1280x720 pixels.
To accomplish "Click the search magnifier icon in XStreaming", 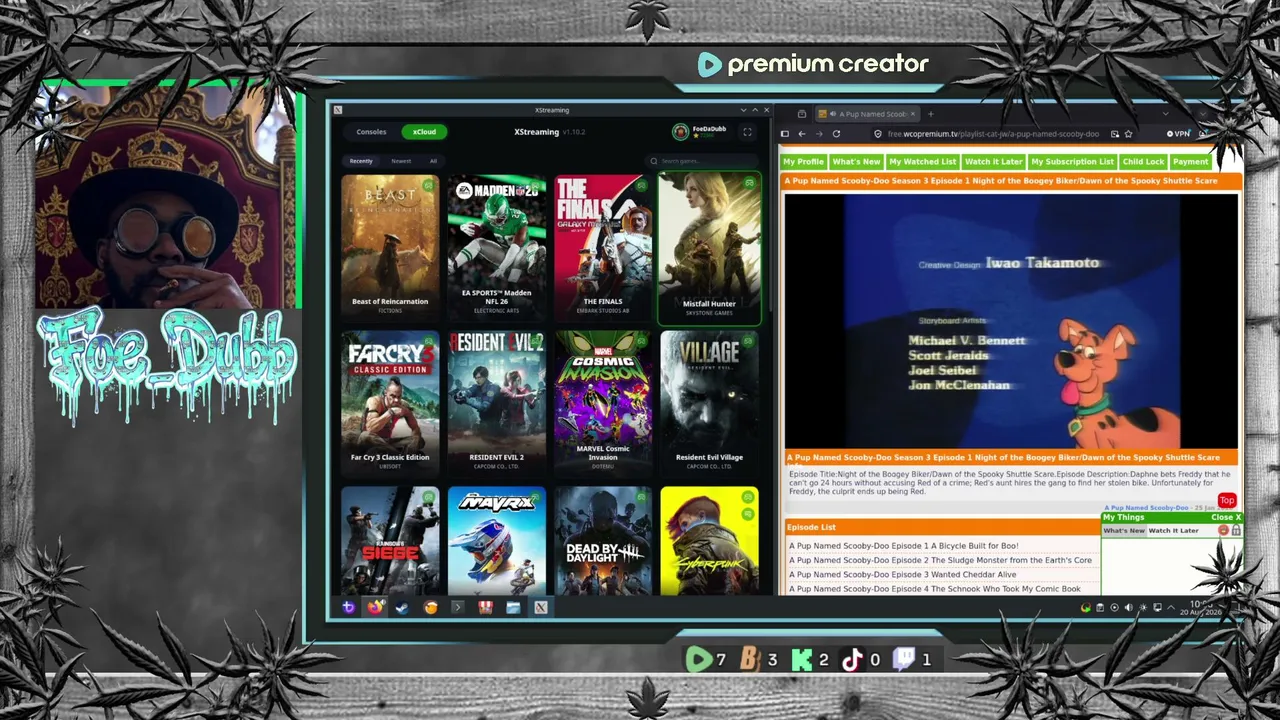I will click(654, 161).
